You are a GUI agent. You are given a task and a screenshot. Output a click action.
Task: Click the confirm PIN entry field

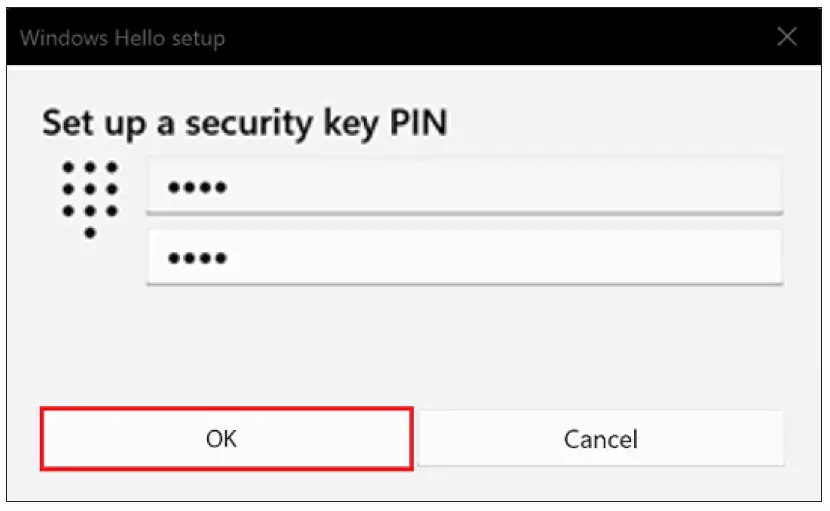[x=464, y=258]
